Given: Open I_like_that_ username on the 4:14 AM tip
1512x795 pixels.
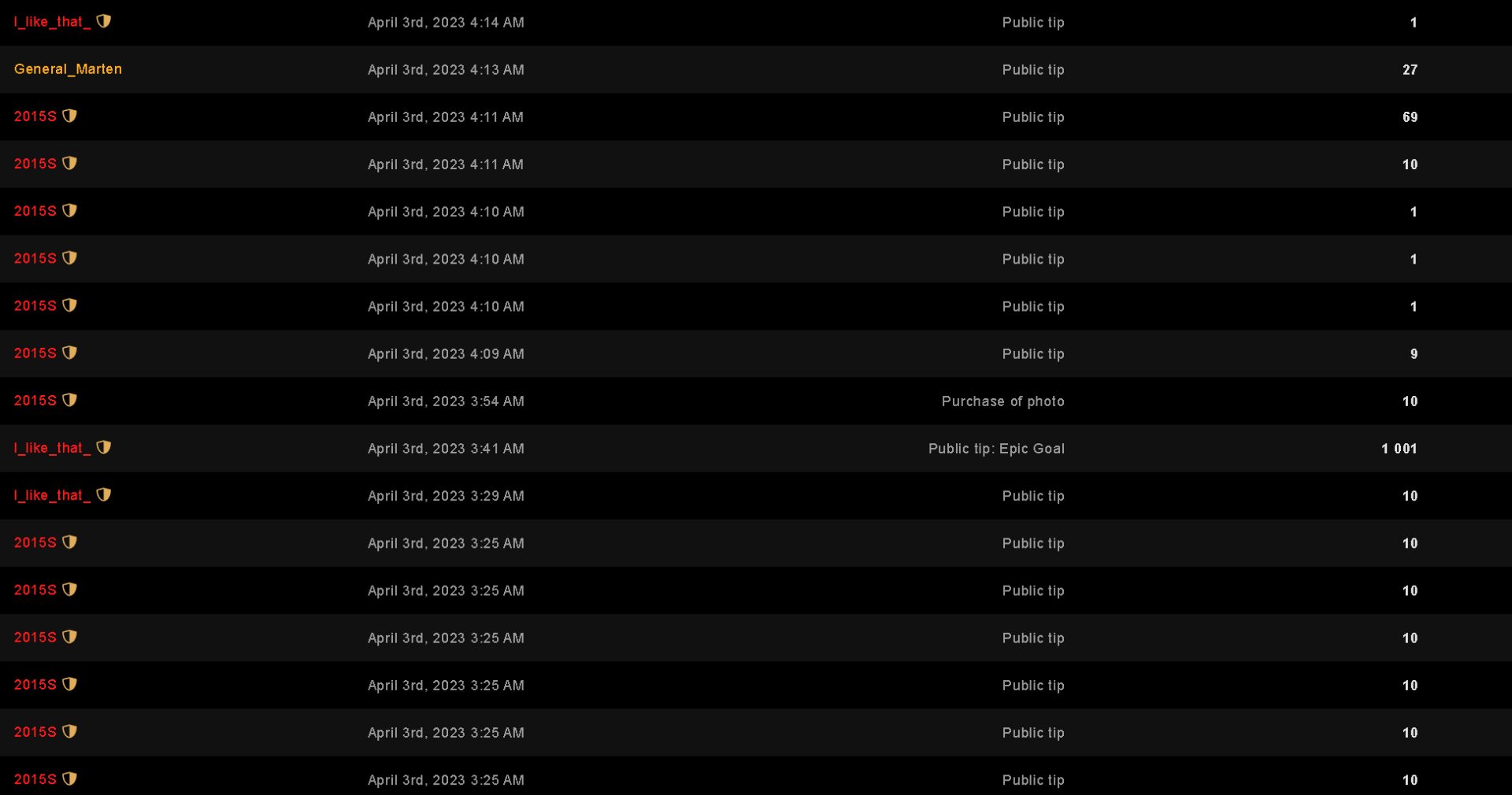Looking at the screenshot, I should click(x=52, y=22).
